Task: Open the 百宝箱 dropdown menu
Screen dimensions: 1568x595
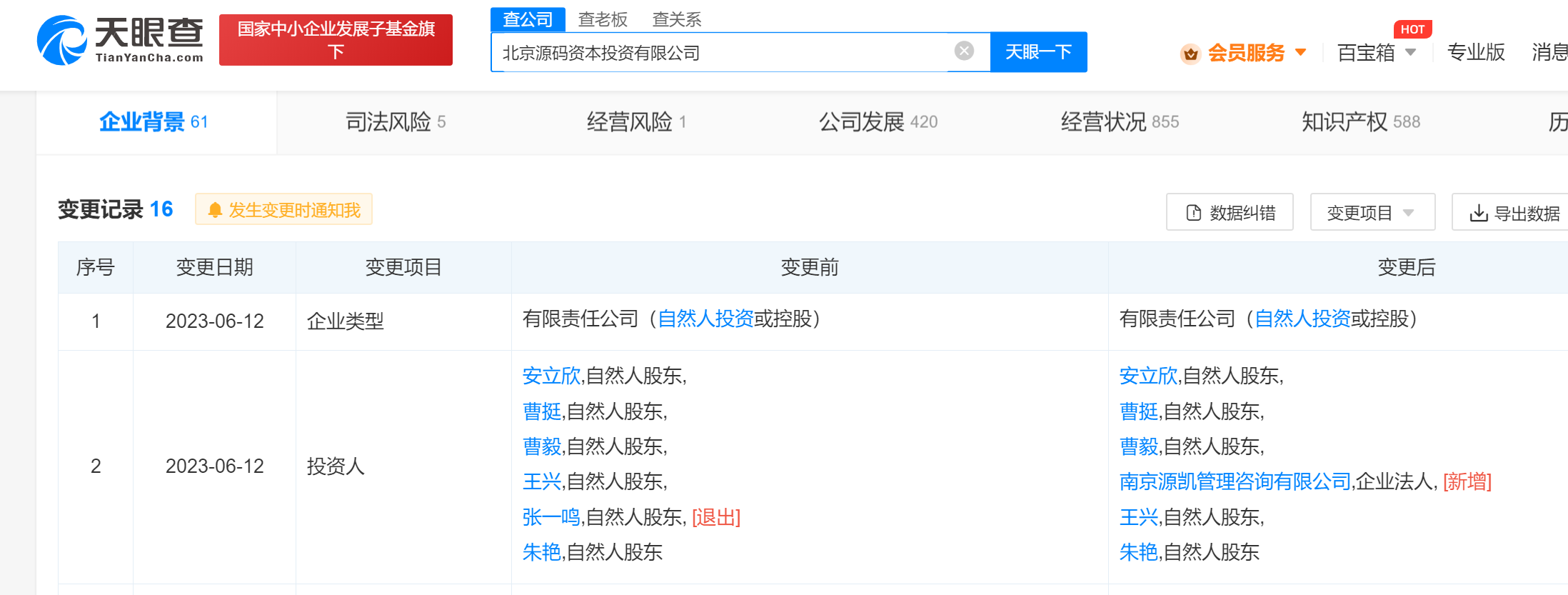Action: tap(1375, 52)
